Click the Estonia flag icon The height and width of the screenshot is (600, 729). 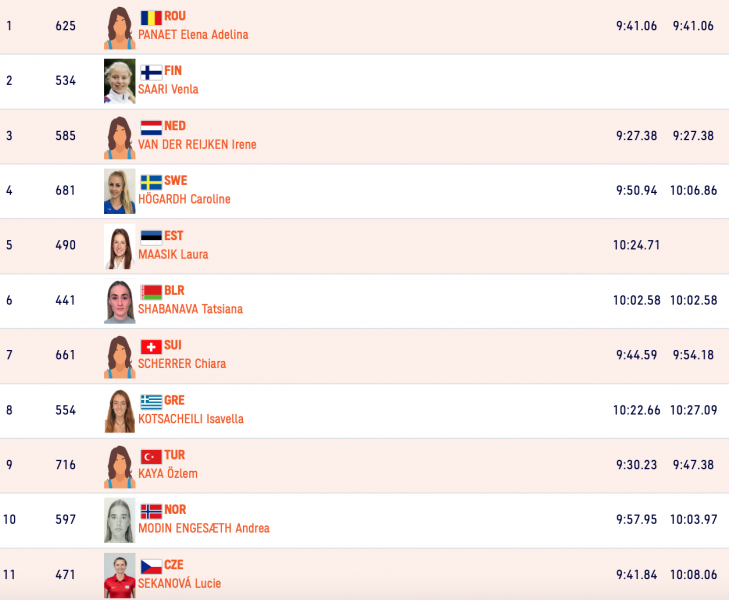[x=151, y=237]
